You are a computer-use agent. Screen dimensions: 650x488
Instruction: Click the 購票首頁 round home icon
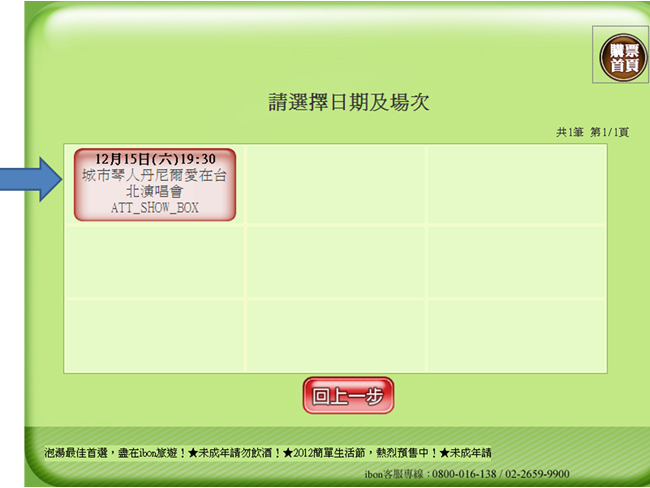point(622,56)
